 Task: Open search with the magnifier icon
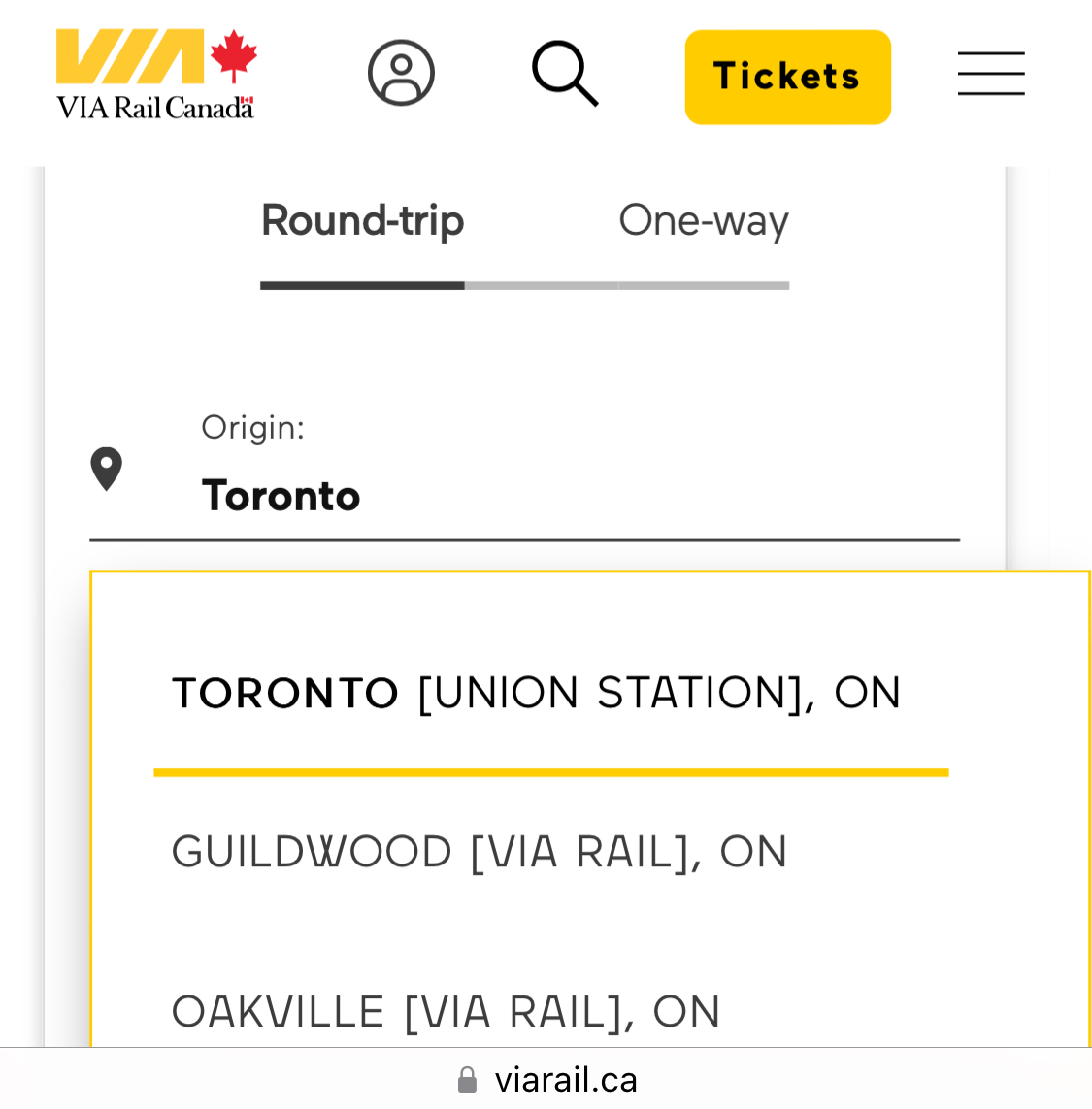(565, 73)
